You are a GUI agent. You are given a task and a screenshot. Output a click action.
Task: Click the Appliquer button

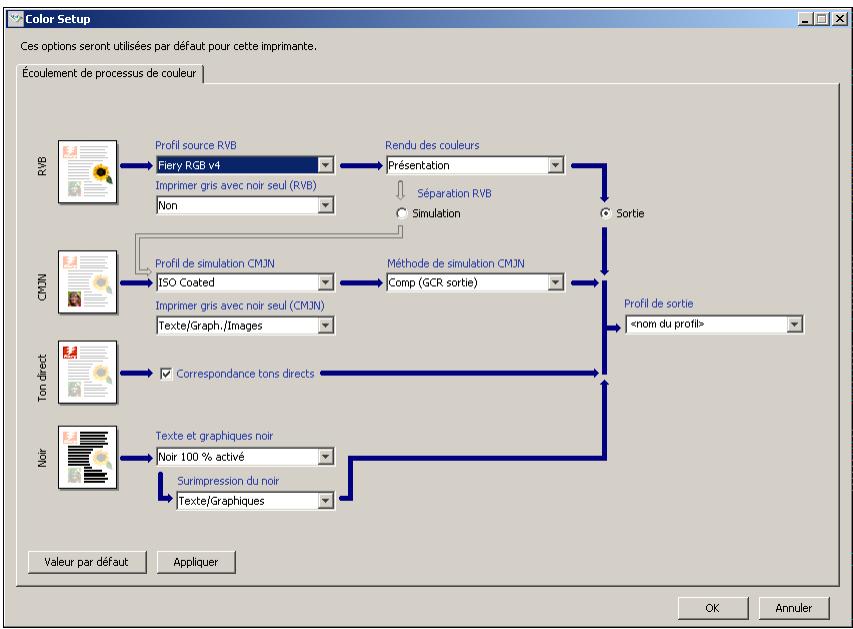[196, 562]
